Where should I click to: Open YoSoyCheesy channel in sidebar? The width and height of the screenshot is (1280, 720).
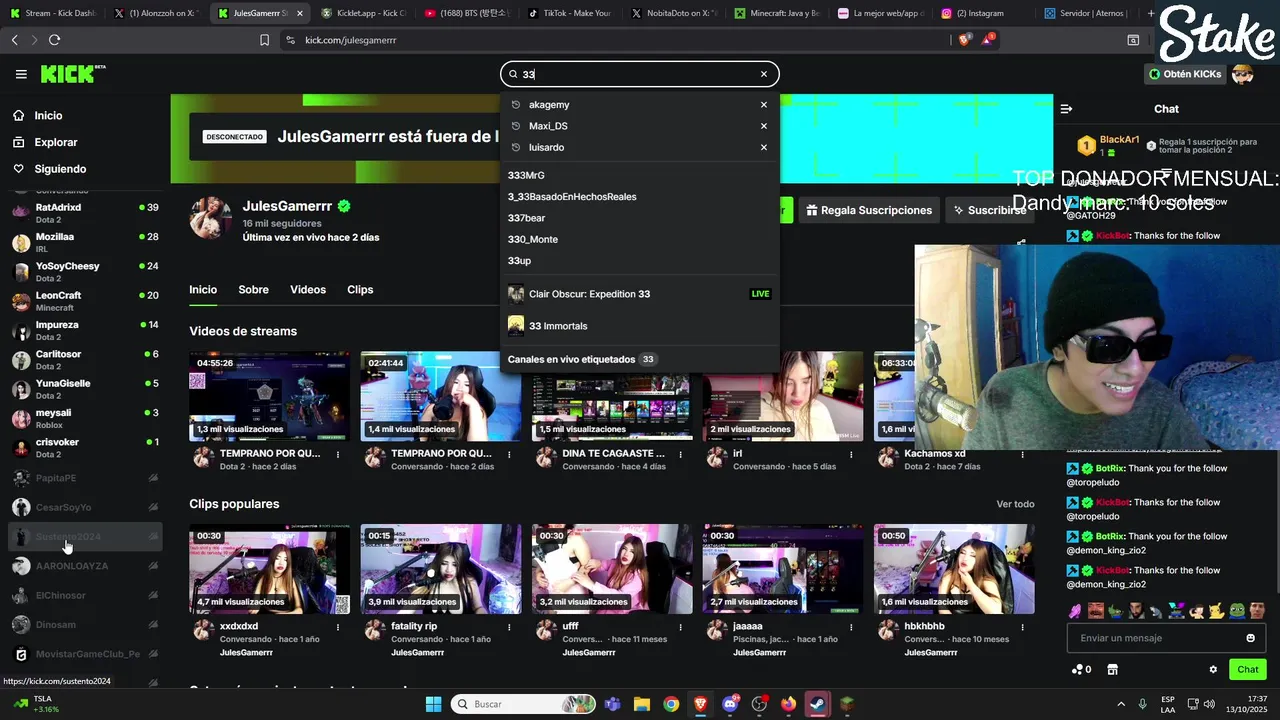85,272
